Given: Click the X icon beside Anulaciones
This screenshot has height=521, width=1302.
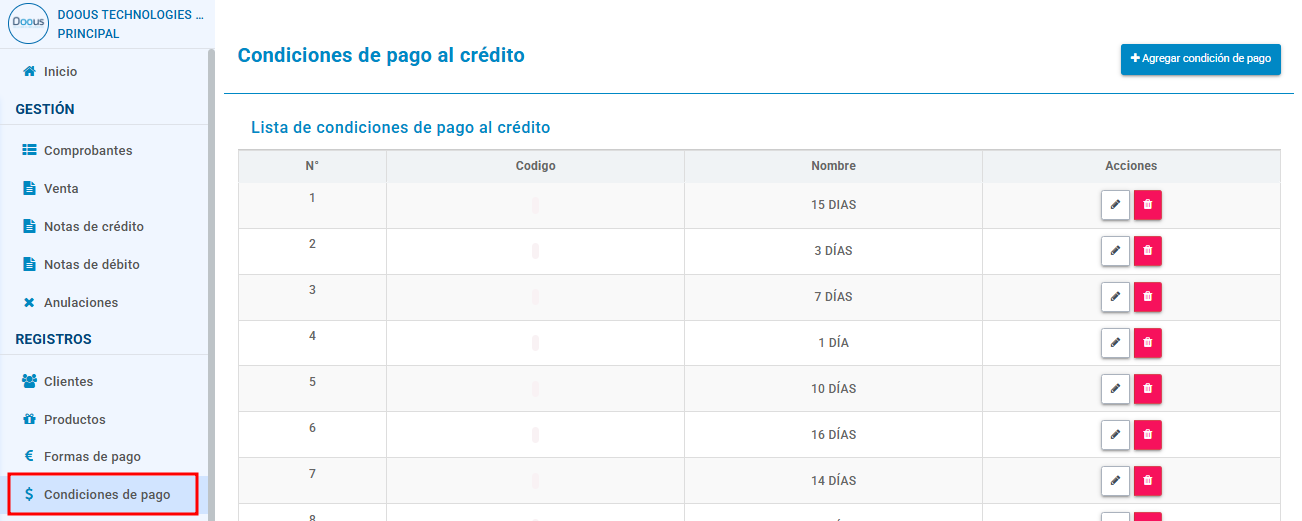Looking at the screenshot, I should click(29, 302).
